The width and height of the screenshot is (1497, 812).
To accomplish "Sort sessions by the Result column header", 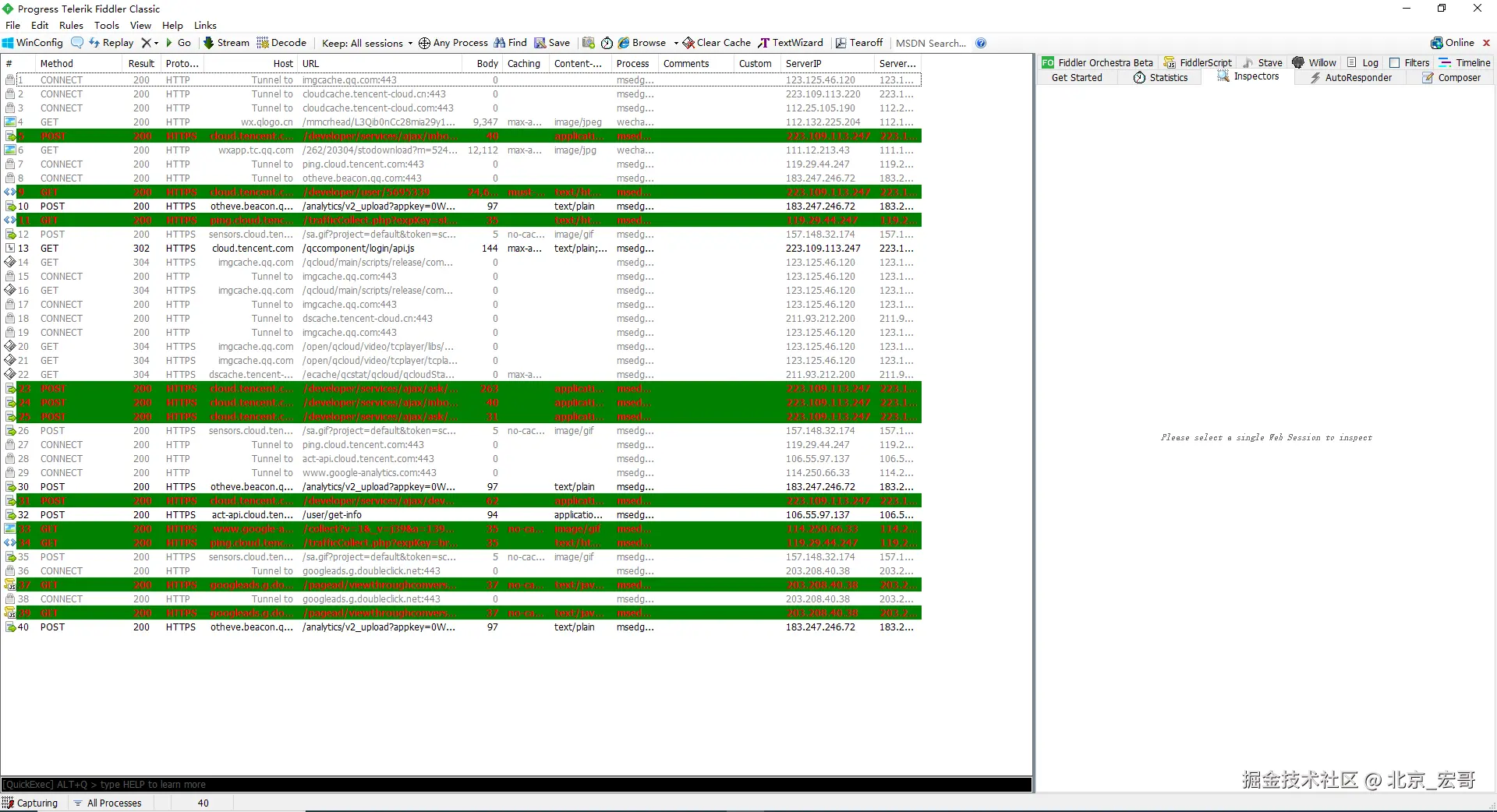I will 141,63.
